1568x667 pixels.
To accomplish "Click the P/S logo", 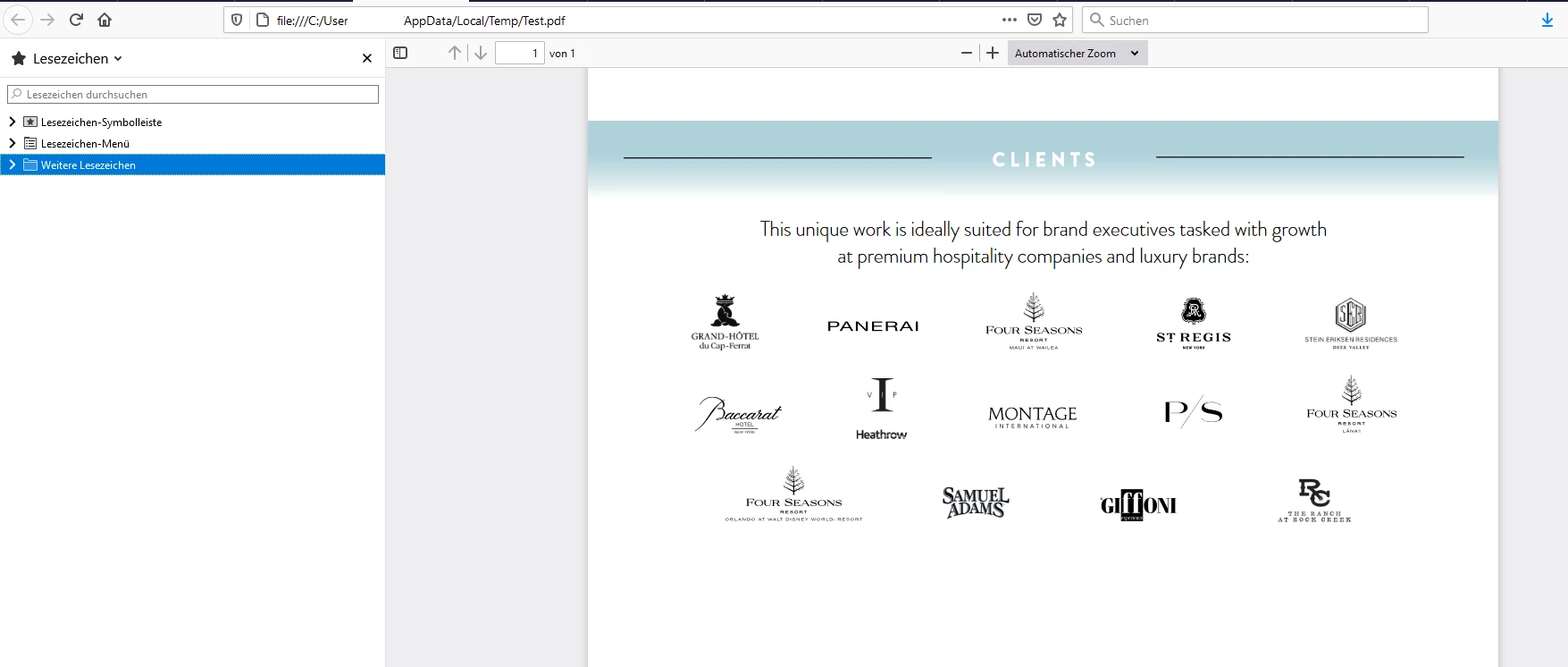I will pyautogui.click(x=1193, y=411).
